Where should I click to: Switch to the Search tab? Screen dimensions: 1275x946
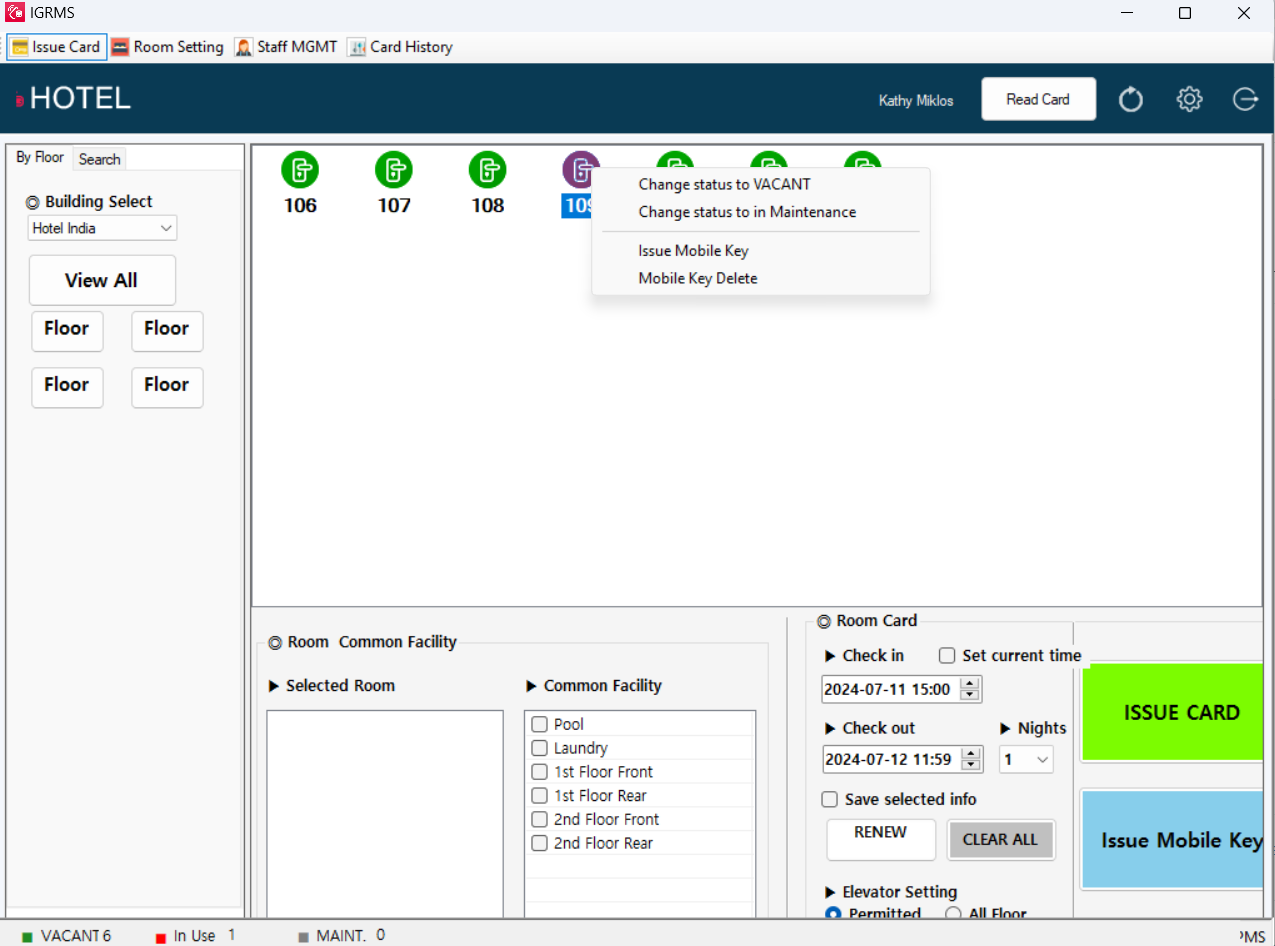[x=98, y=158]
